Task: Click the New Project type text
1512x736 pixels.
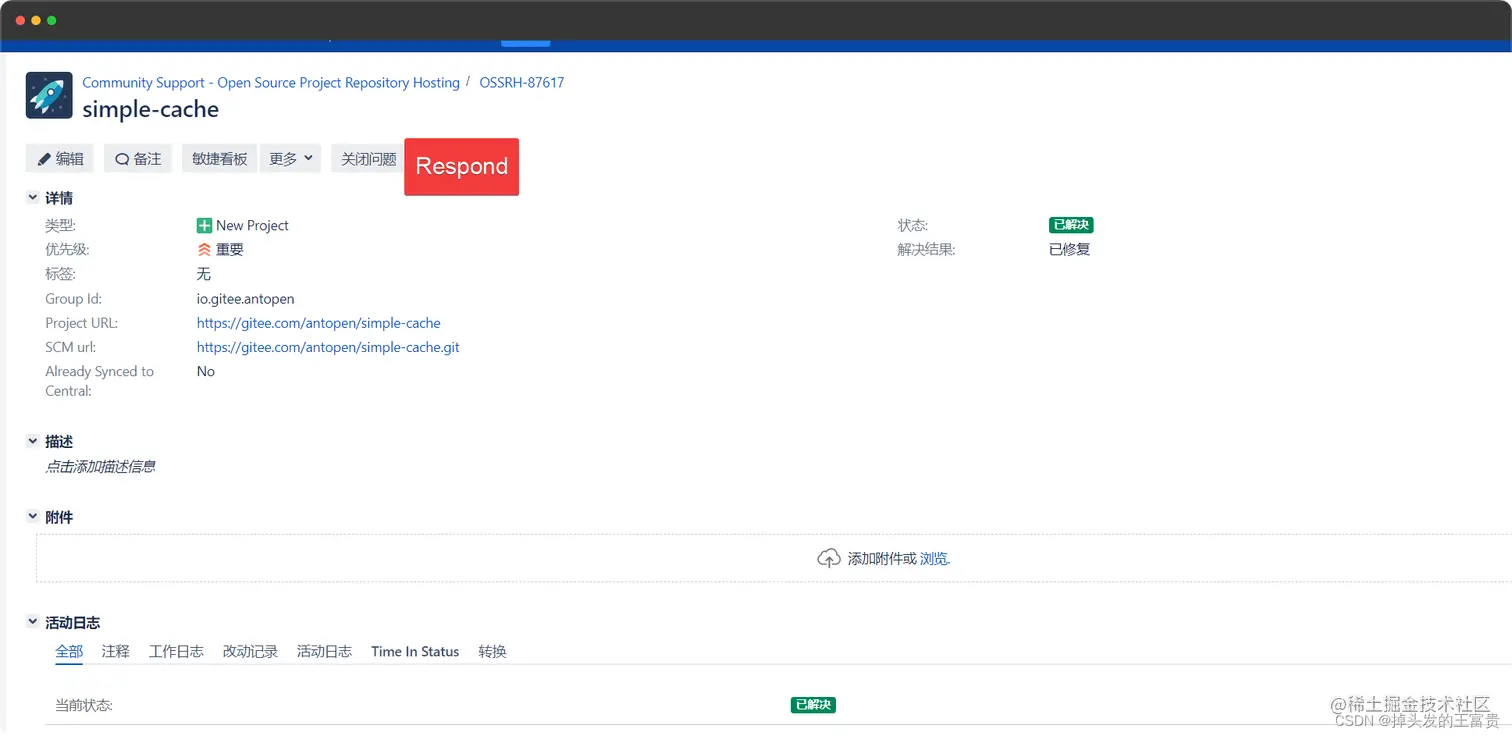Action: (252, 226)
